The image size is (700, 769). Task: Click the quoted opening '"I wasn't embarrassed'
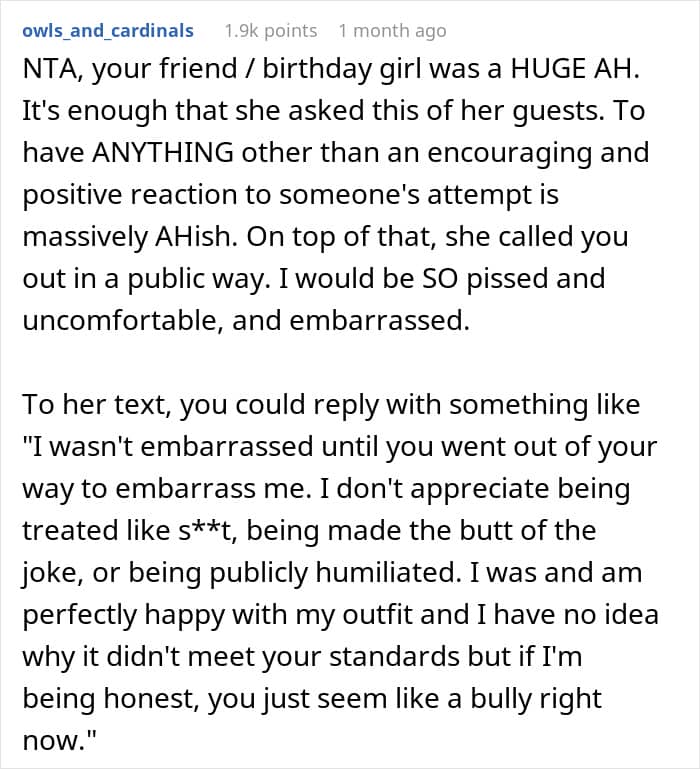point(168,447)
